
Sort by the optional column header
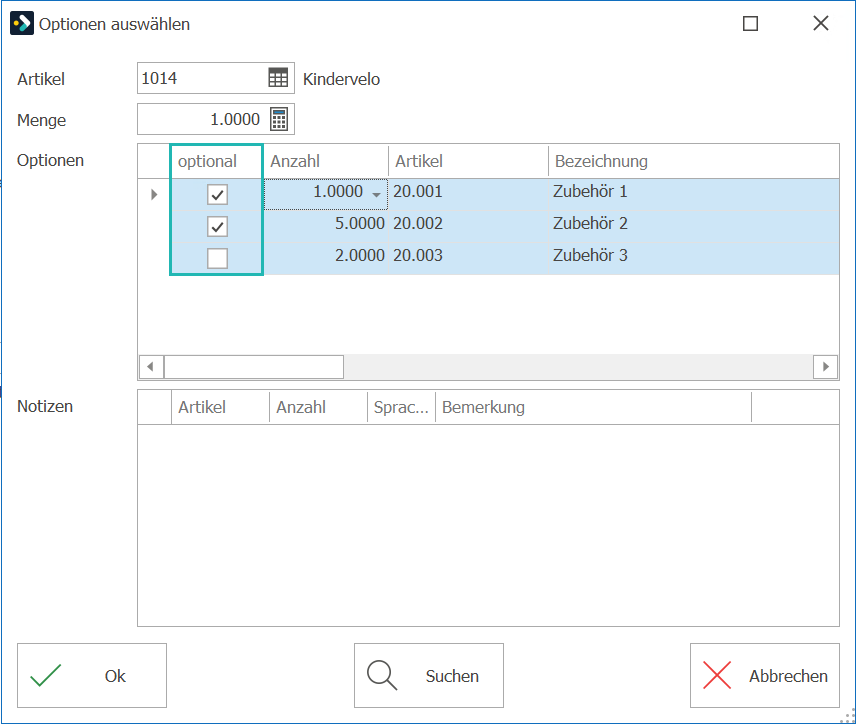217,161
